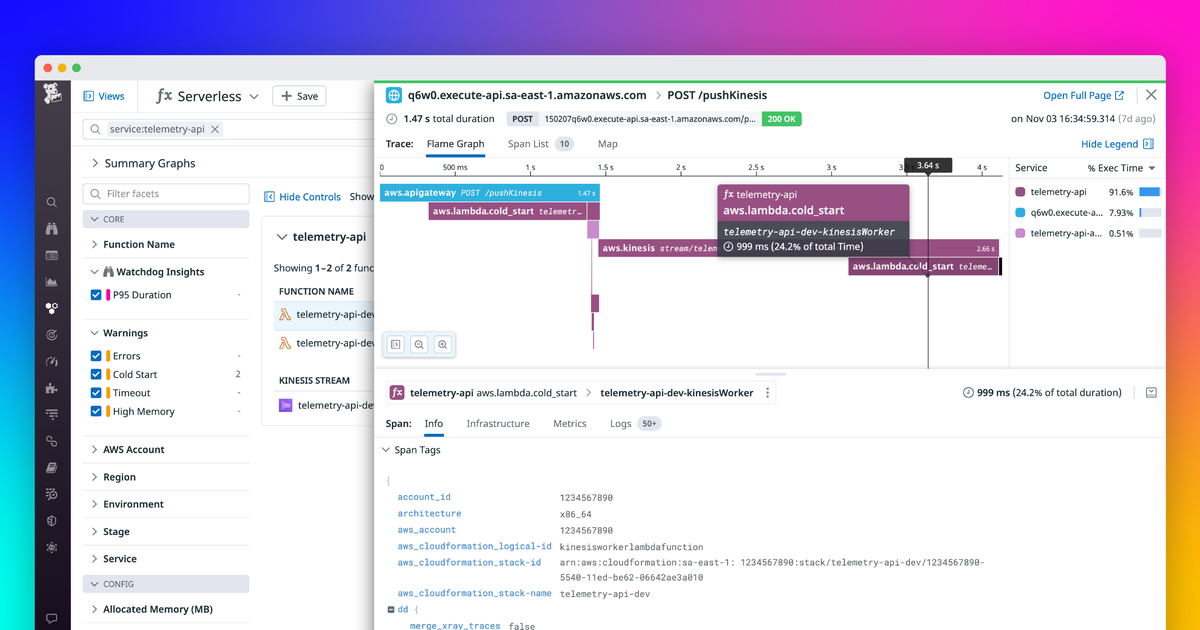
Task: Remove the service:telemetry-api search filter
Action: (x=215, y=129)
